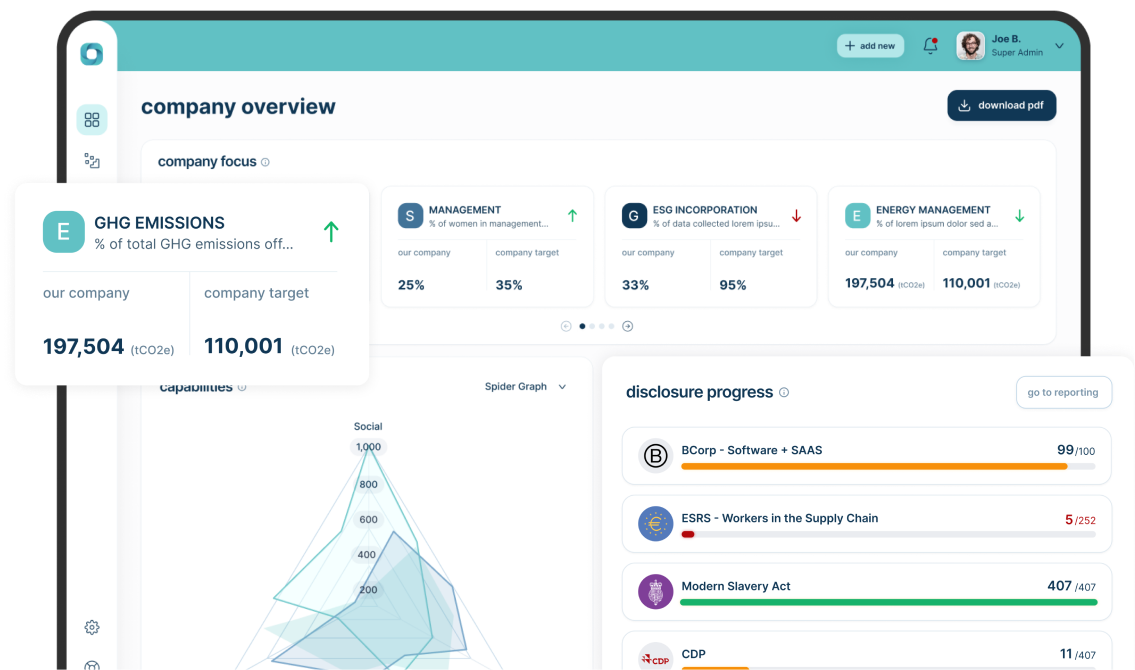Click the Social axis label on spider graph
Viewport: 1135px width, 670px height.
[368, 426]
